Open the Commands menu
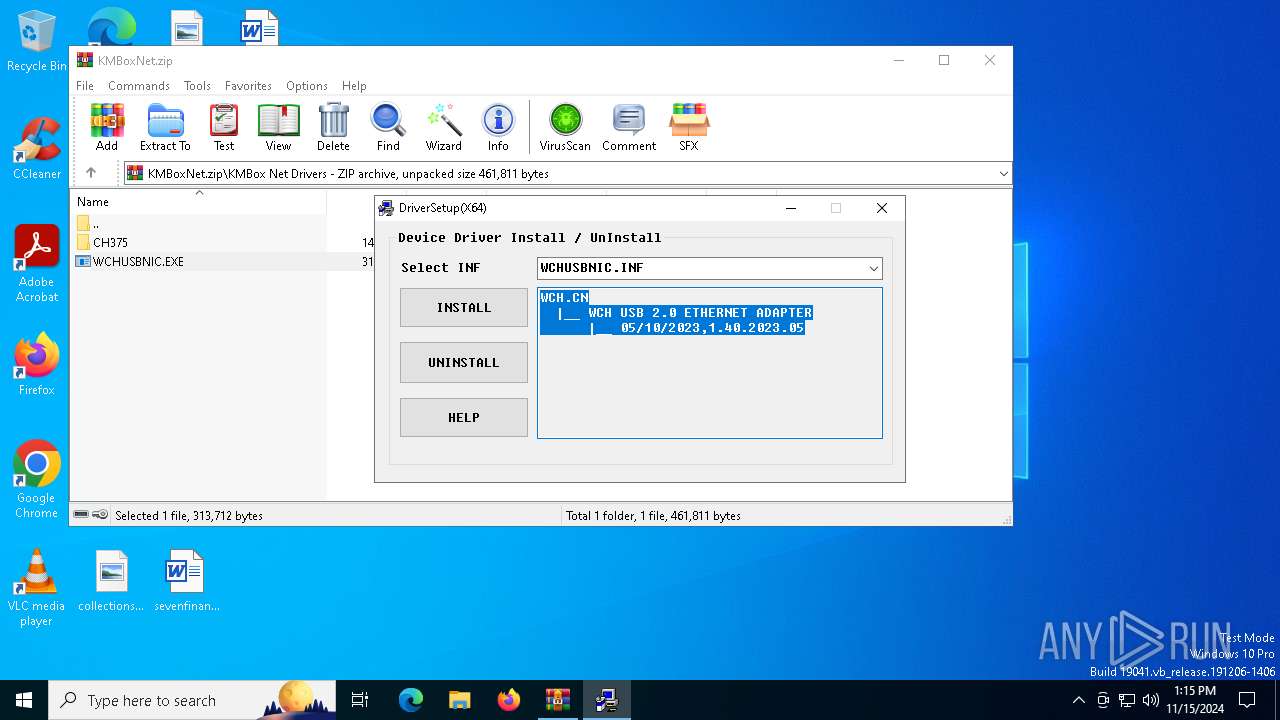 (139, 86)
